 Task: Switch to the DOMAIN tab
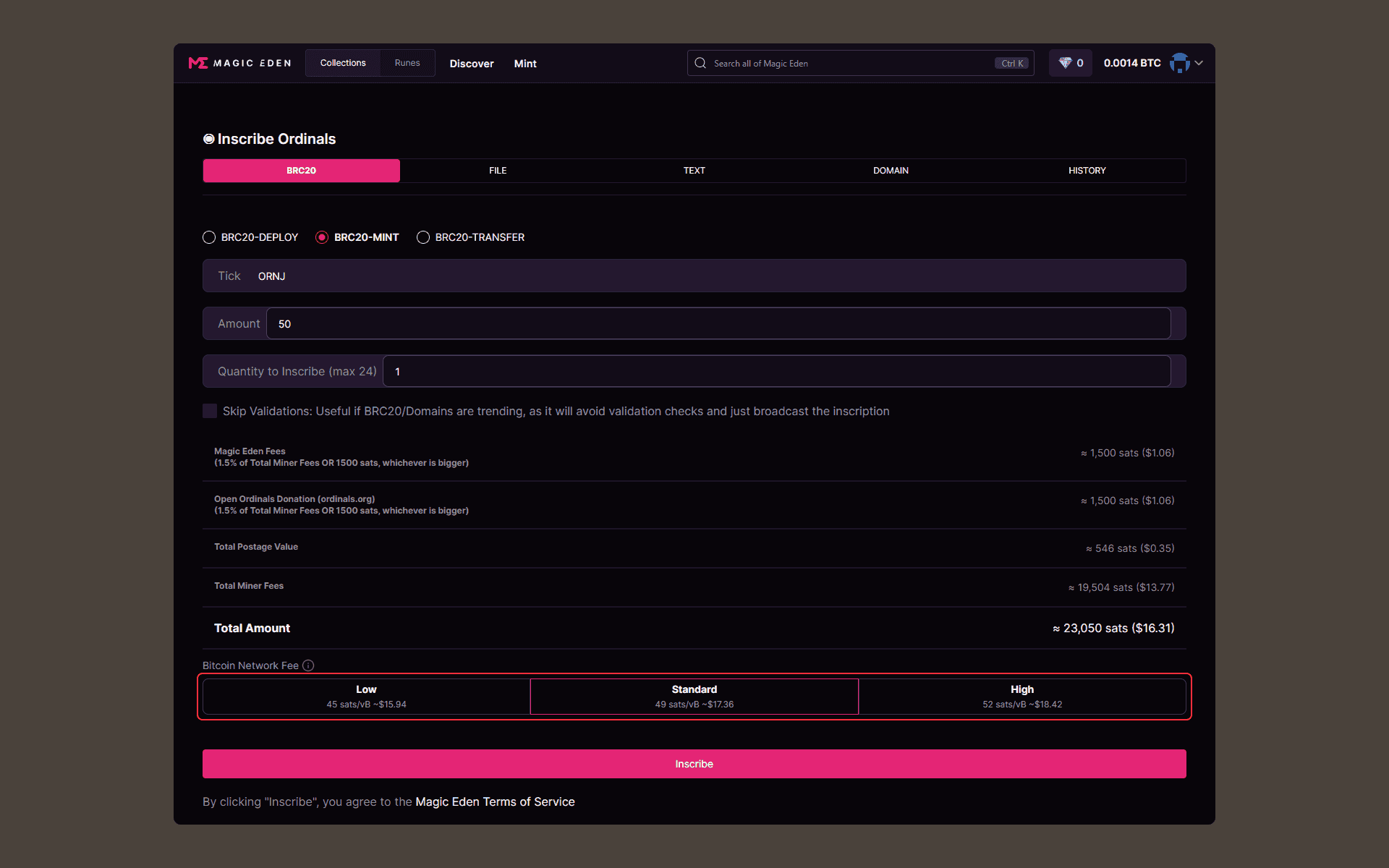(891, 171)
